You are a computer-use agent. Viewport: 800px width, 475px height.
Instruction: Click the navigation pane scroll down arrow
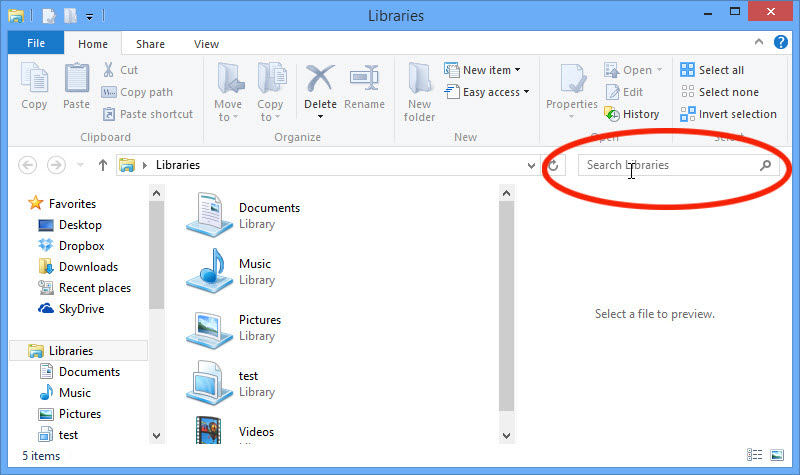pos(157,436)
